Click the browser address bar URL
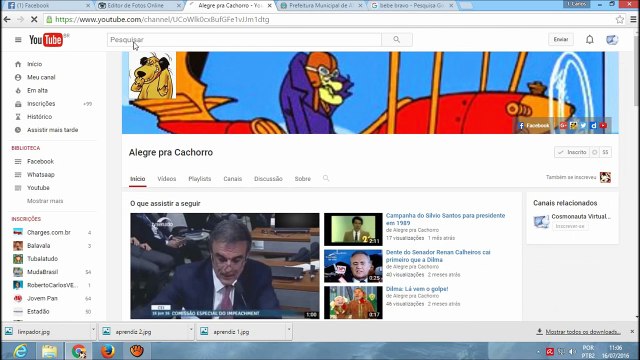The width and height of the screenshot is (640, 360). click(x=162, y=19)
